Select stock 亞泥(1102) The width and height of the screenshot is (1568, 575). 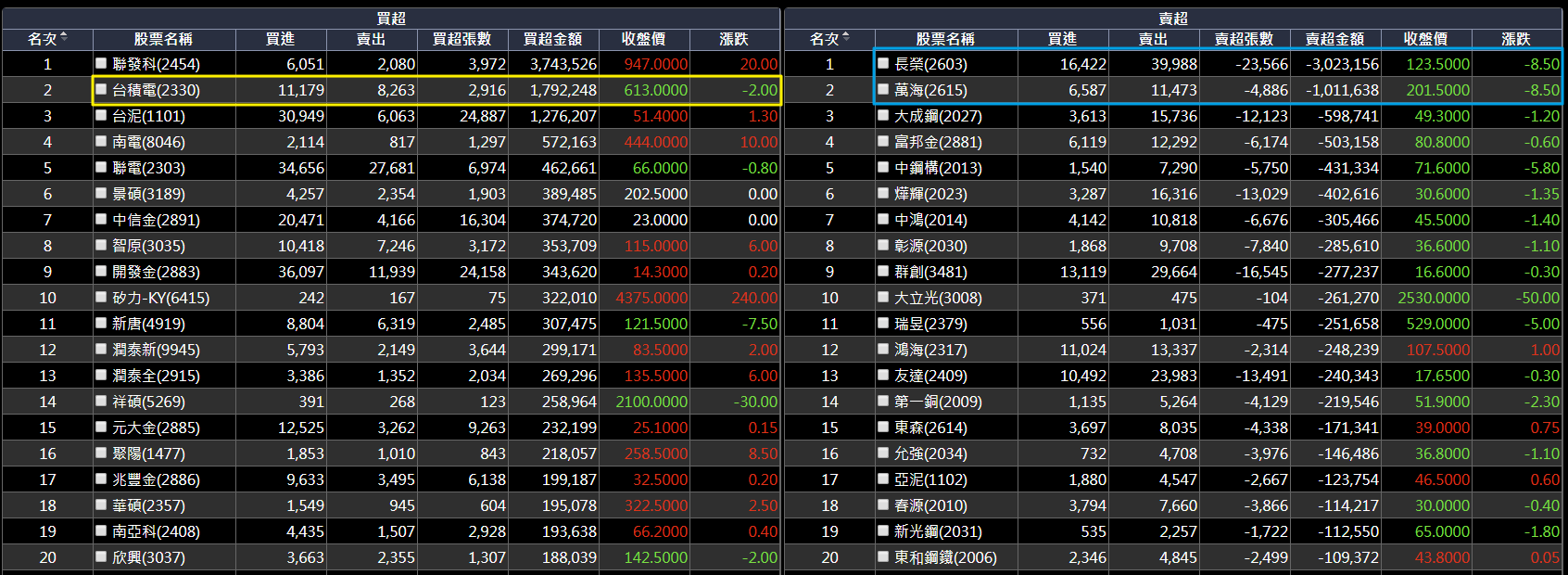click(x=930, y=479)
